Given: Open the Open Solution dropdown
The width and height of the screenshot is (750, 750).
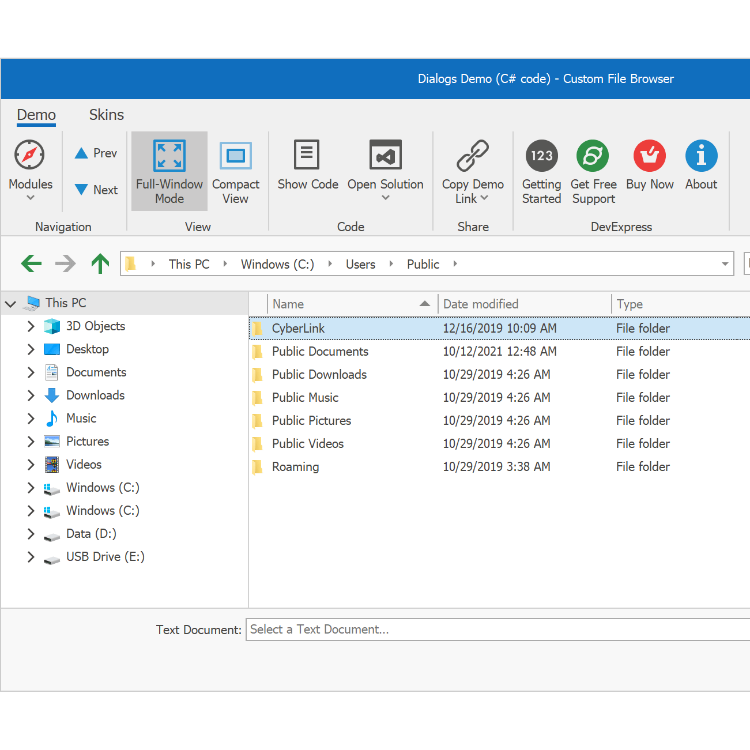Looking at the screenshot, I should [385, 198].
